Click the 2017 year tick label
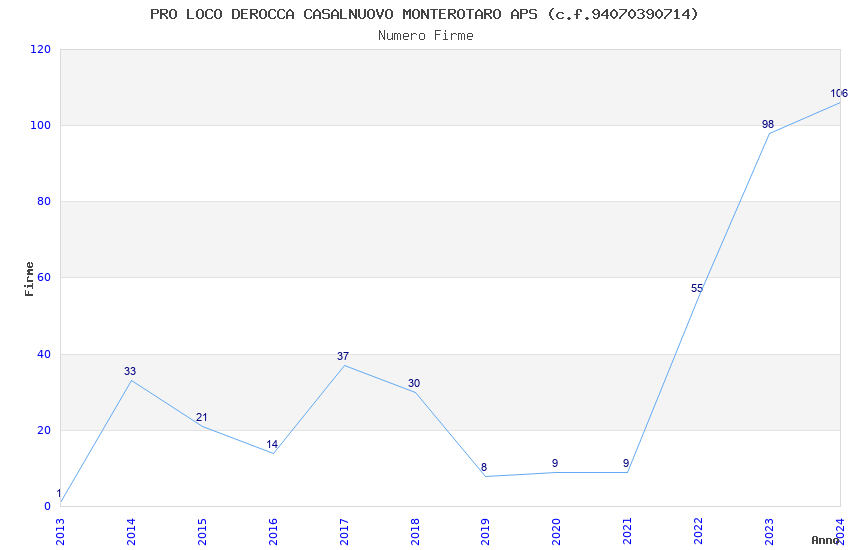This screenshot has width=850, height=550. click(x=344, y=532)
